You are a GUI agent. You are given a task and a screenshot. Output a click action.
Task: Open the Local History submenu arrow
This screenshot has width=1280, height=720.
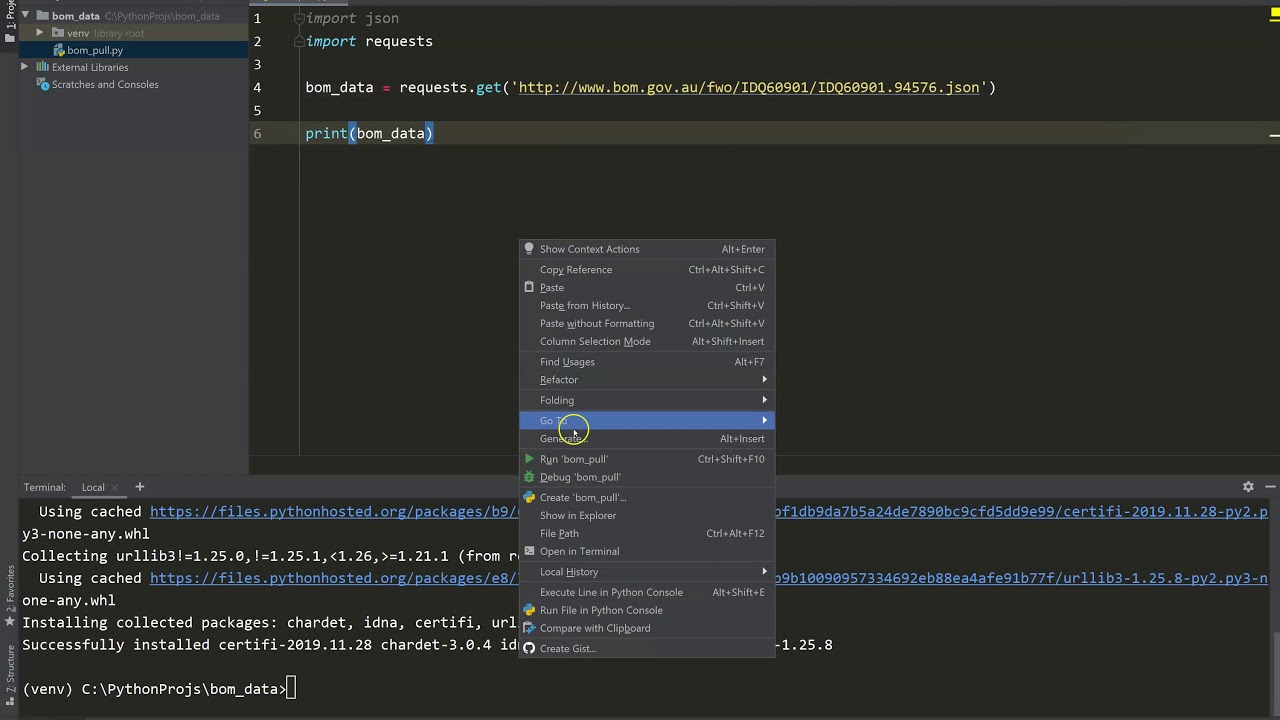tap(765, 572)
